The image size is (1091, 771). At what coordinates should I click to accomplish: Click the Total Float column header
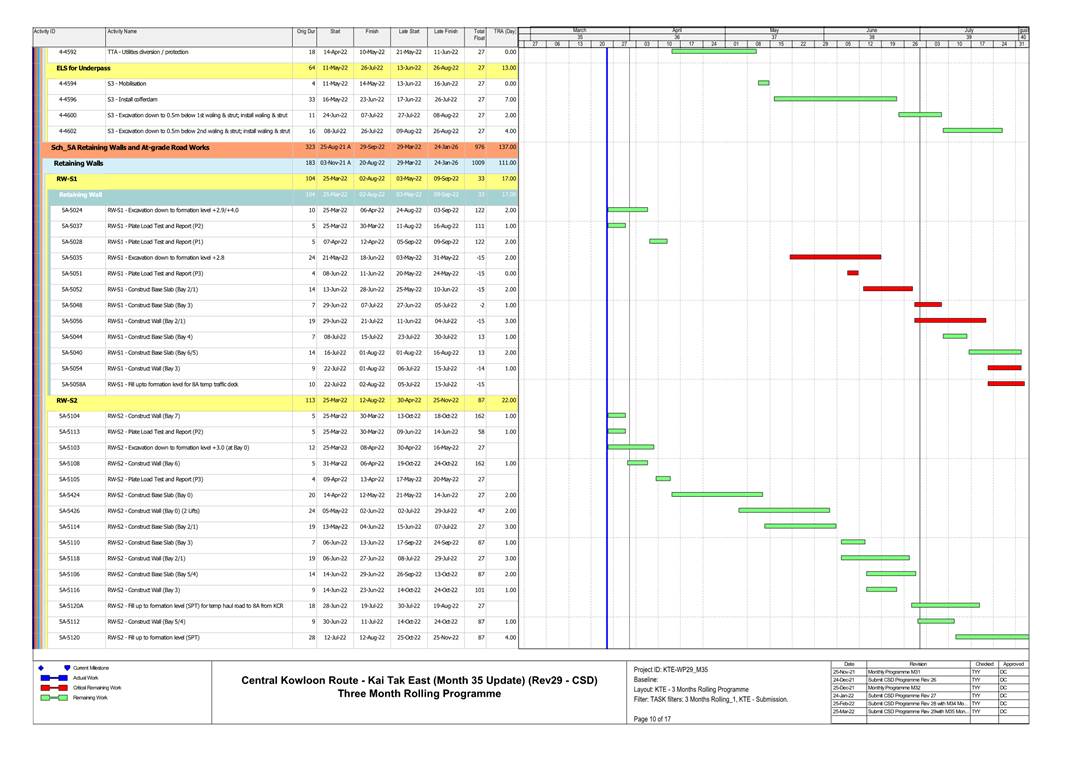click(480, 35)
